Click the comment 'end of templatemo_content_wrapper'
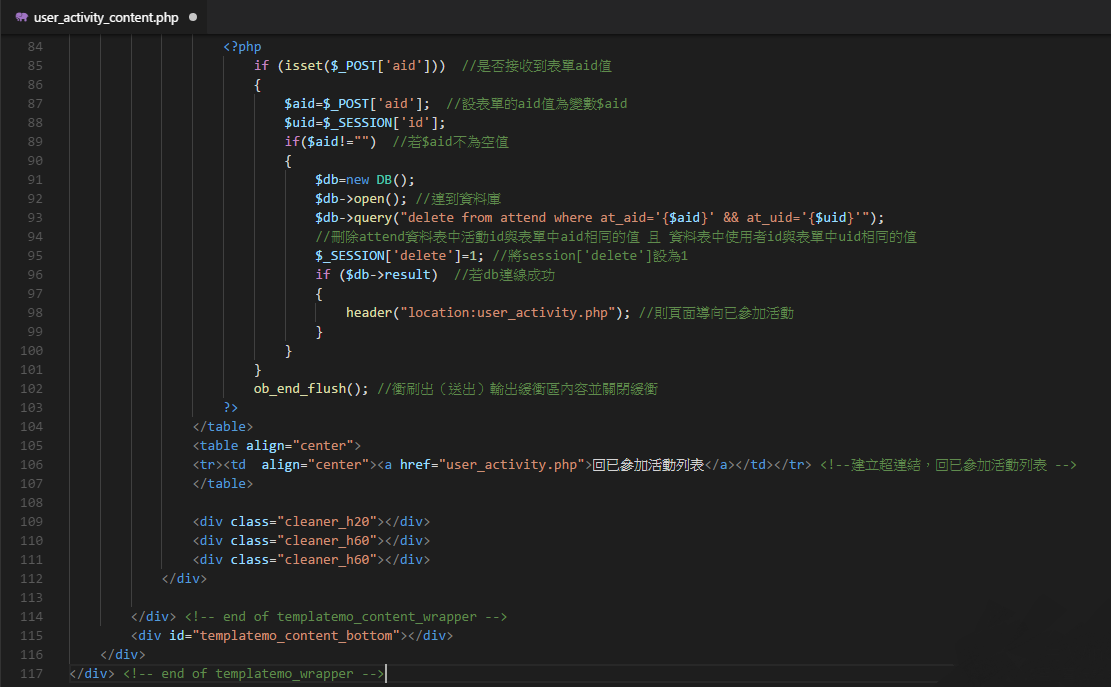The width and height of the screenshot is (1111, 687). [346, 617]
